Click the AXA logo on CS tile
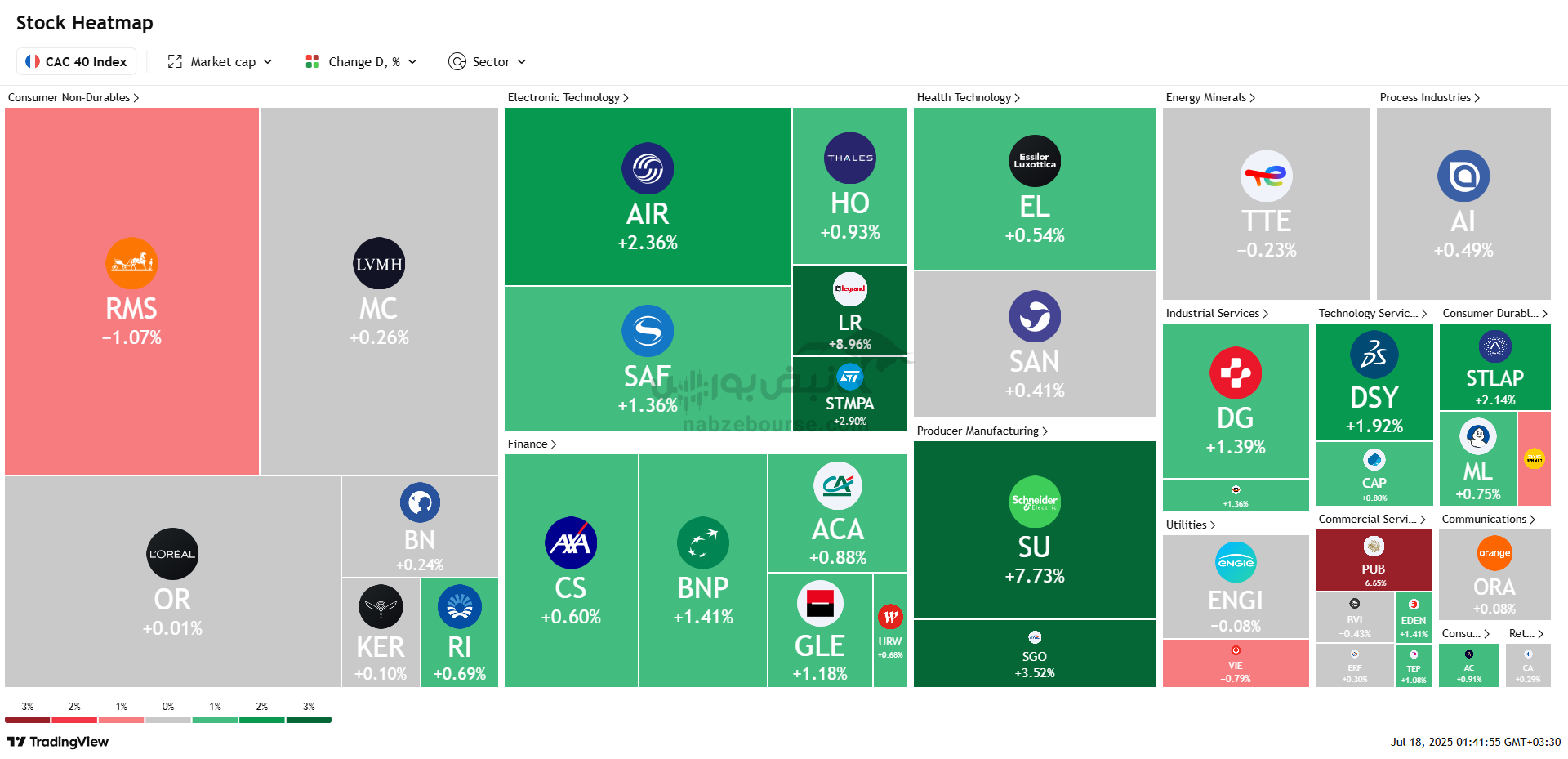Screen dimensions: 1568x759 coord(571,542)
